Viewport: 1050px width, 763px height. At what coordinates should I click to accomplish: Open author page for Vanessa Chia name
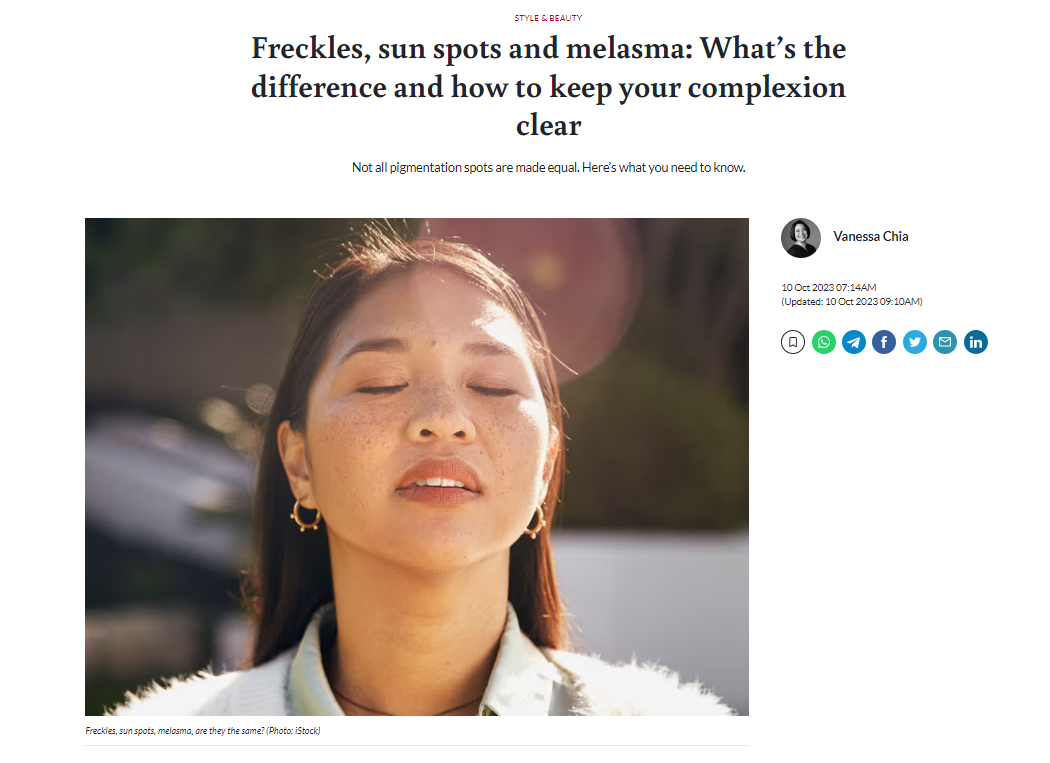pos(871,236)
